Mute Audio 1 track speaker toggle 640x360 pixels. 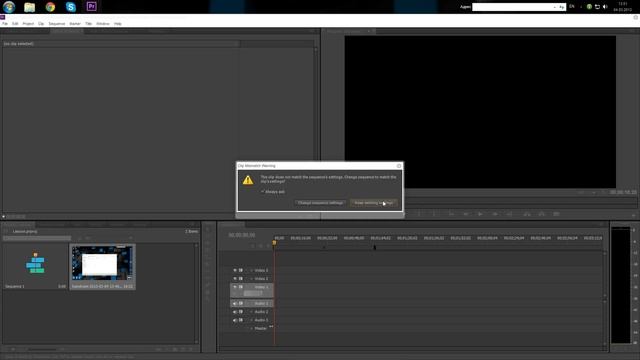[235, 303]
